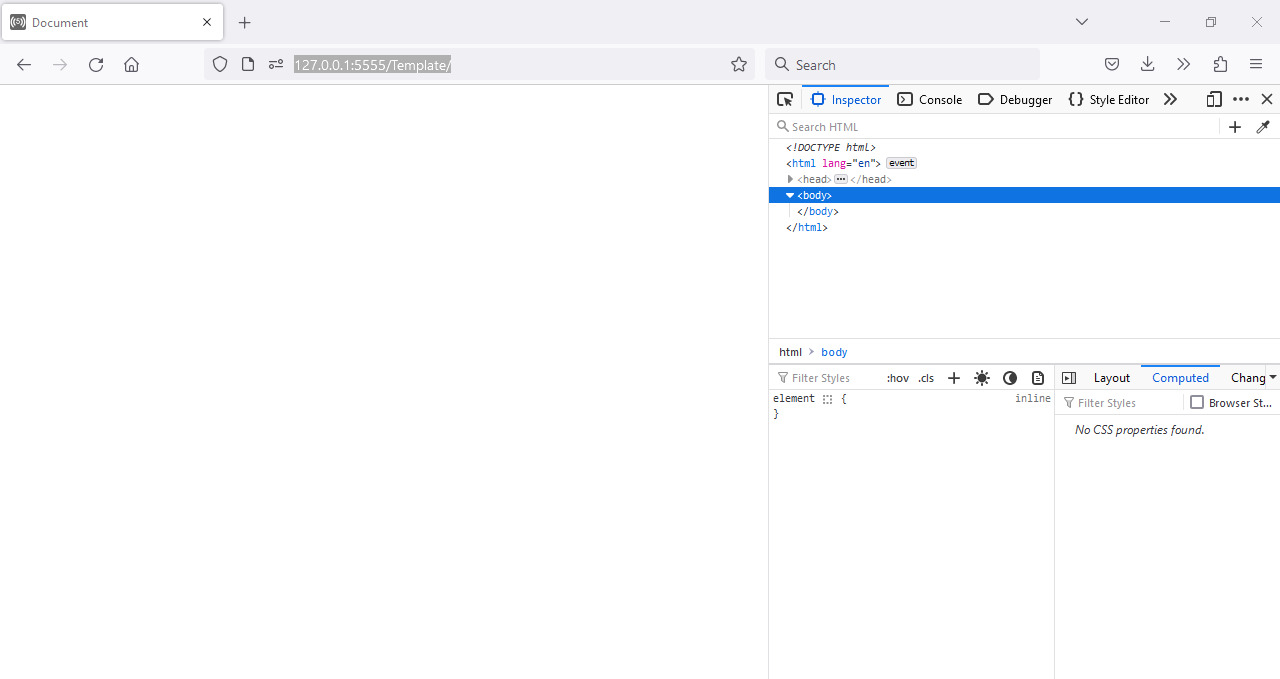
Task: Simulate dark color scheme with moon icon
Action: click(x=1009, y=378)
